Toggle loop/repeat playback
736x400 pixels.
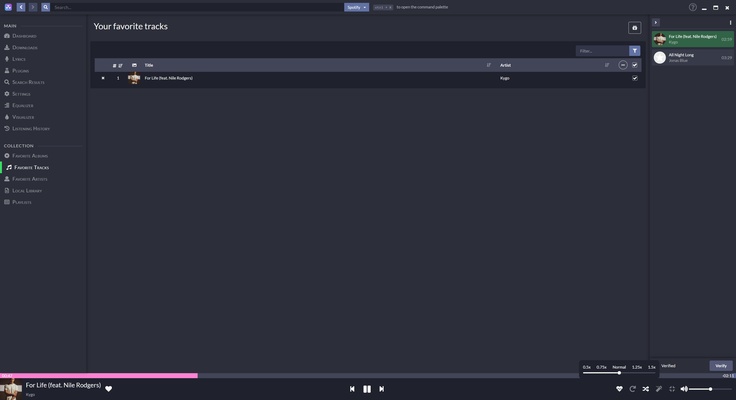click(632, 389)
